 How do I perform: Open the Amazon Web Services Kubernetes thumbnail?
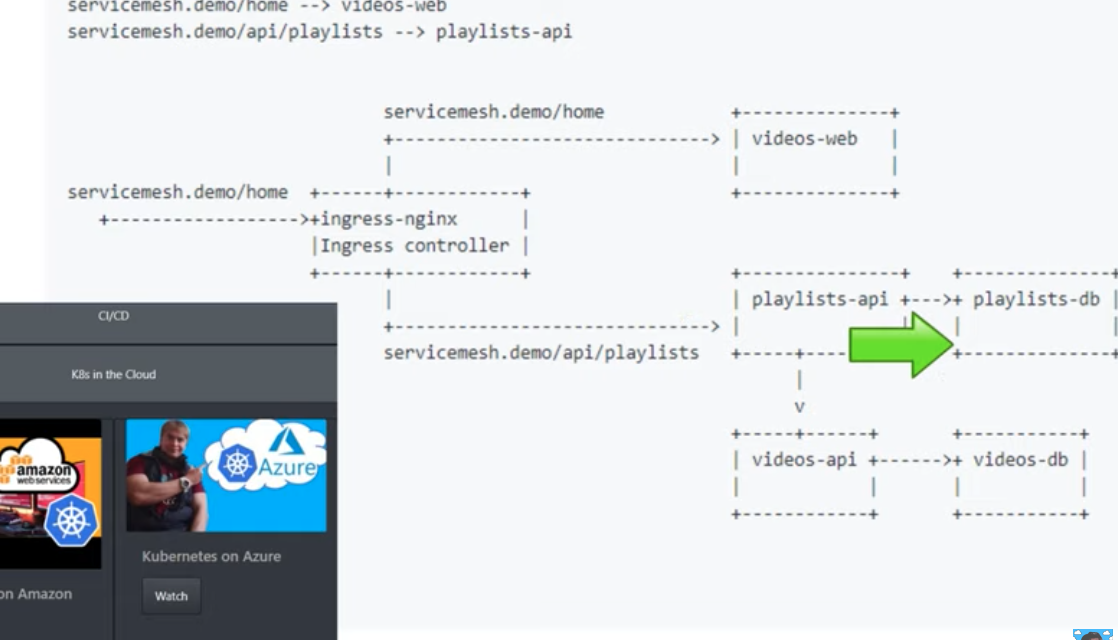50,493
